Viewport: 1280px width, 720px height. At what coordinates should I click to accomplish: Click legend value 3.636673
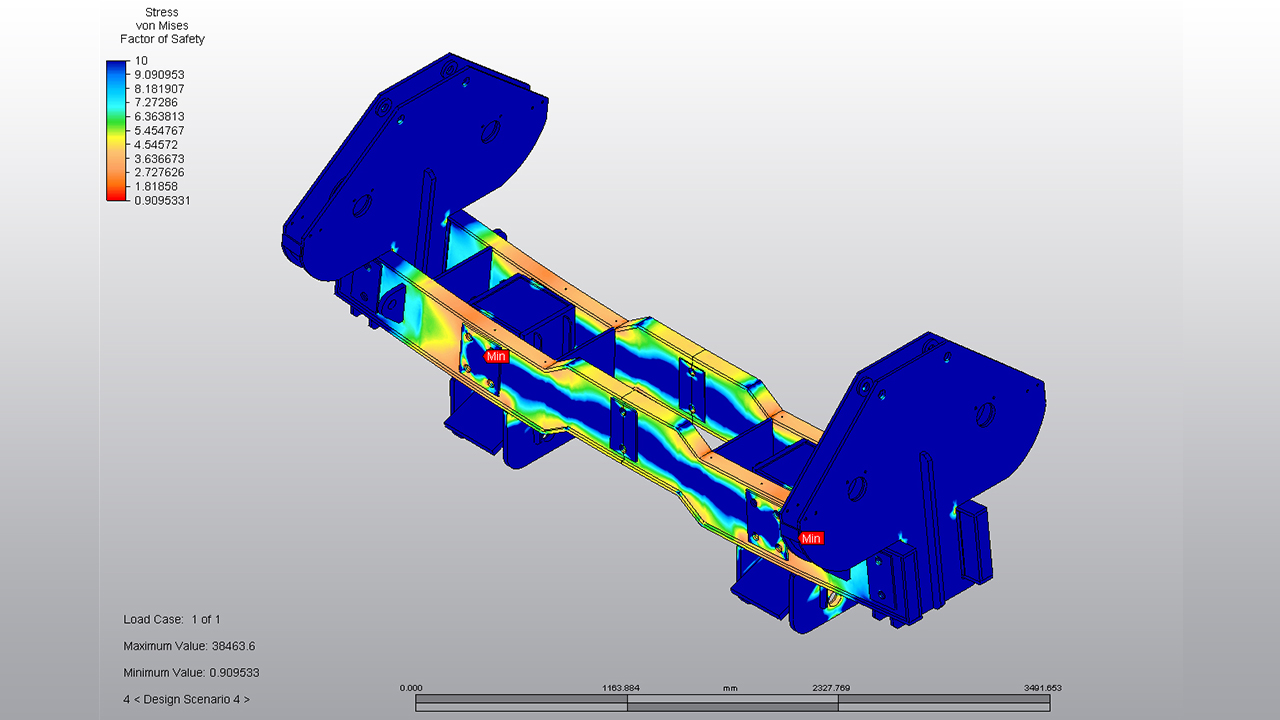160,158
